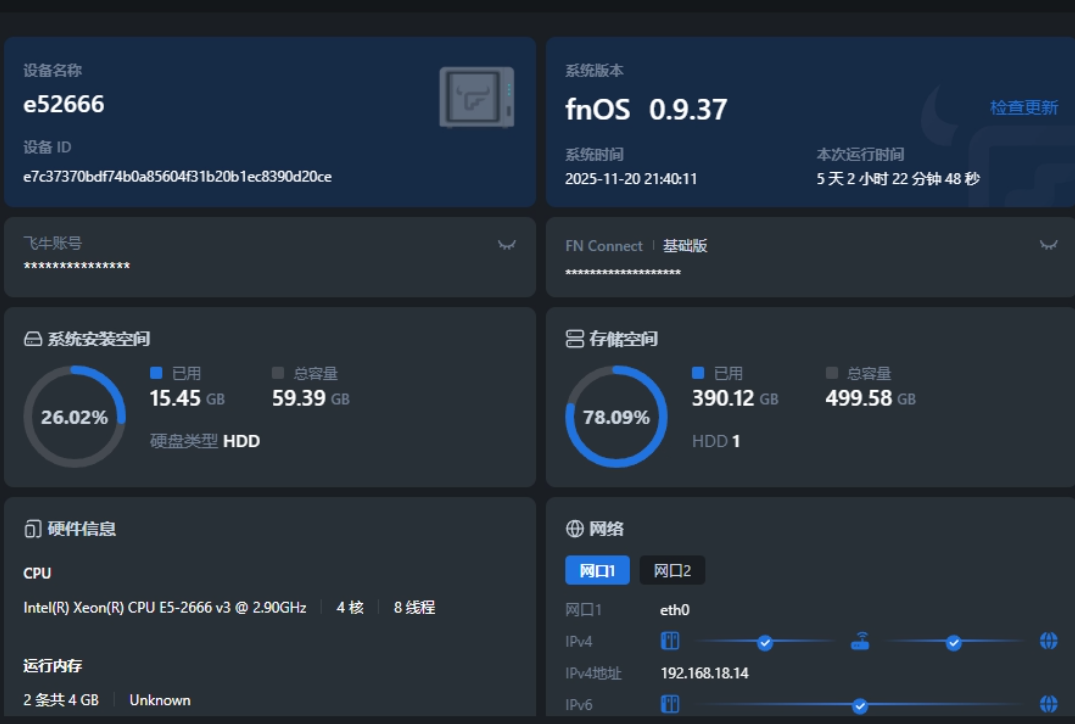Click the 78.09% storage usage ring
1075x724 pixels.
[x=616, y=417]
